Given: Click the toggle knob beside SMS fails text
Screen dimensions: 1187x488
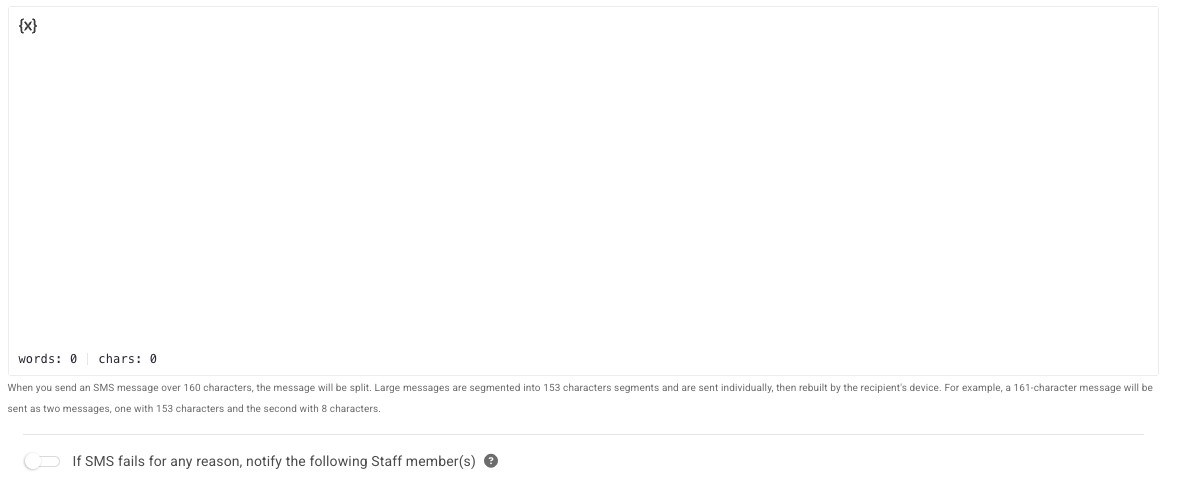Looking at the screenshot, I should pos(33,462).
